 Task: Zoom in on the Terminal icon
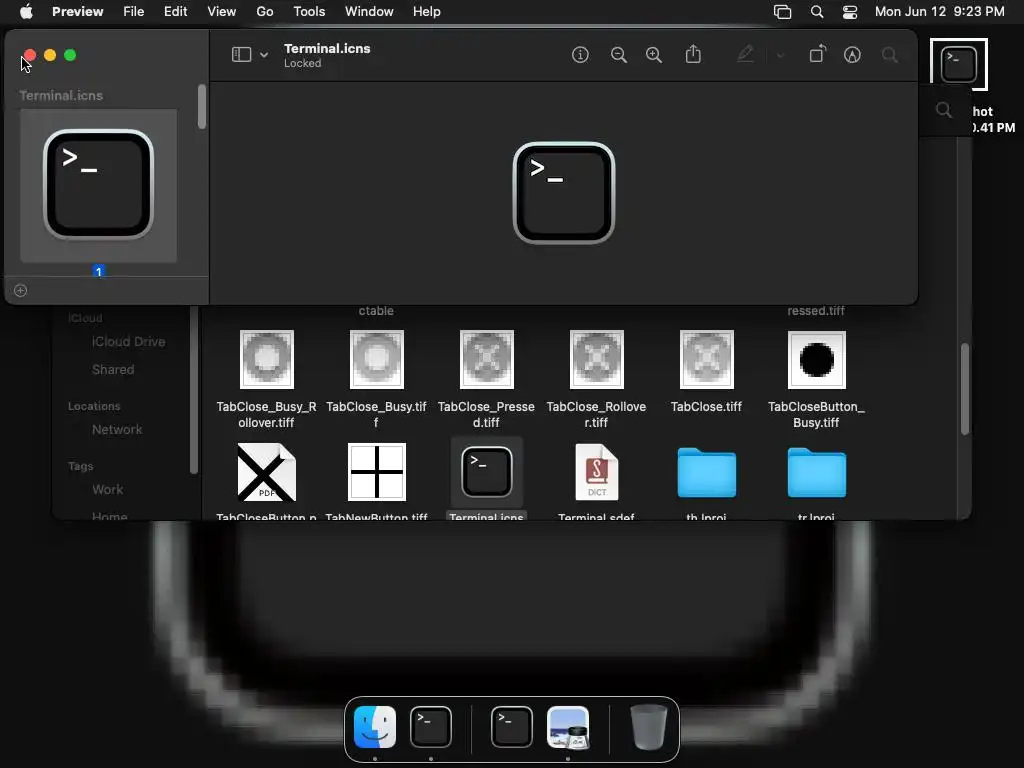tap(654, 55)
